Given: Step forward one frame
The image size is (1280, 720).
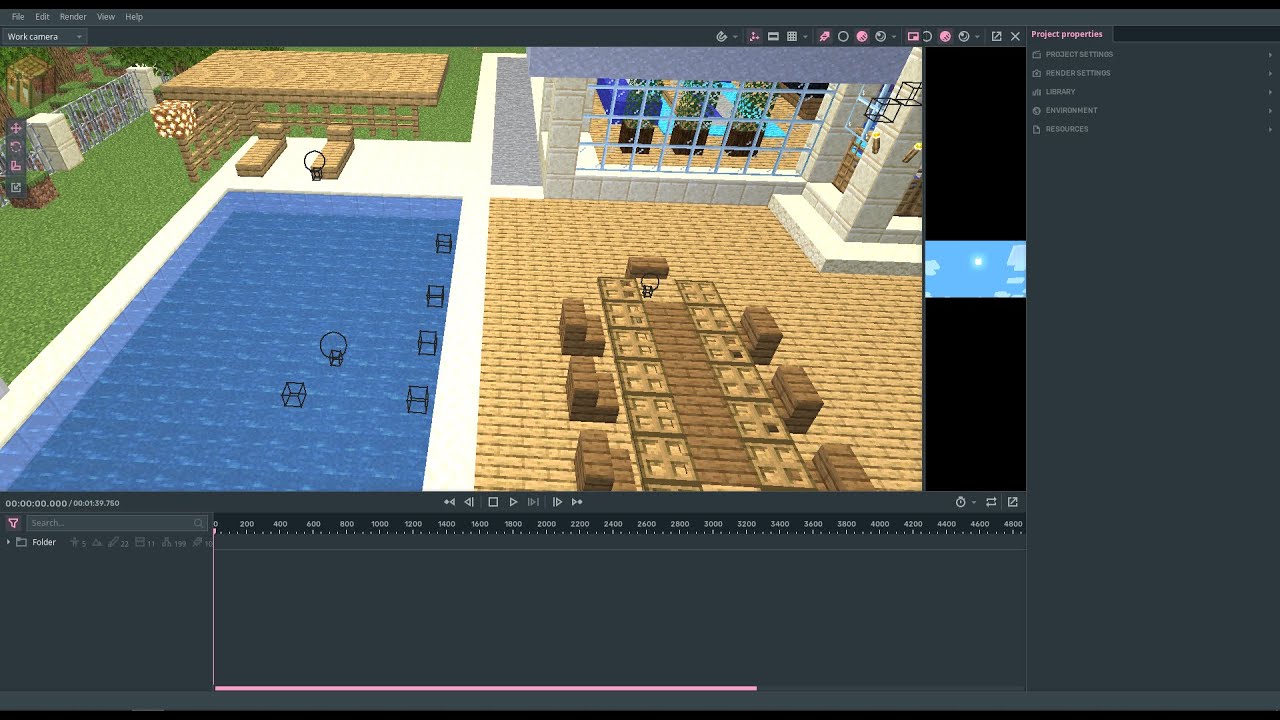Looking at the screenshot, I should tap(557, 502).
